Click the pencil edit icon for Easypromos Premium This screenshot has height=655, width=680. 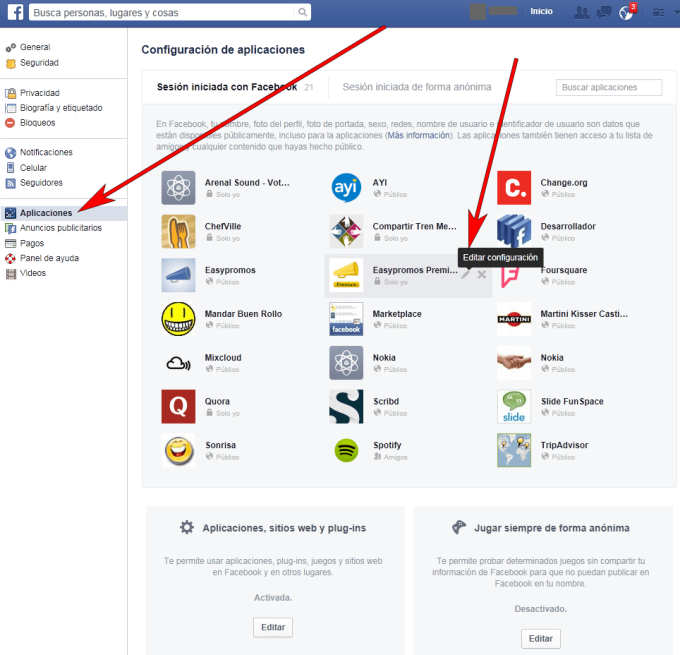[465, 275]
